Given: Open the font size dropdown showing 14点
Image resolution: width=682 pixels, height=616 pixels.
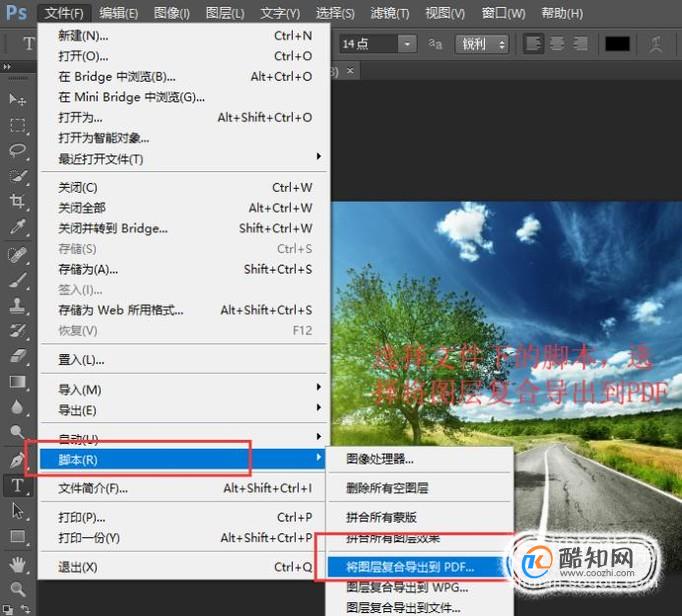Looking at the screenshot, I should (x=407, y=44).
